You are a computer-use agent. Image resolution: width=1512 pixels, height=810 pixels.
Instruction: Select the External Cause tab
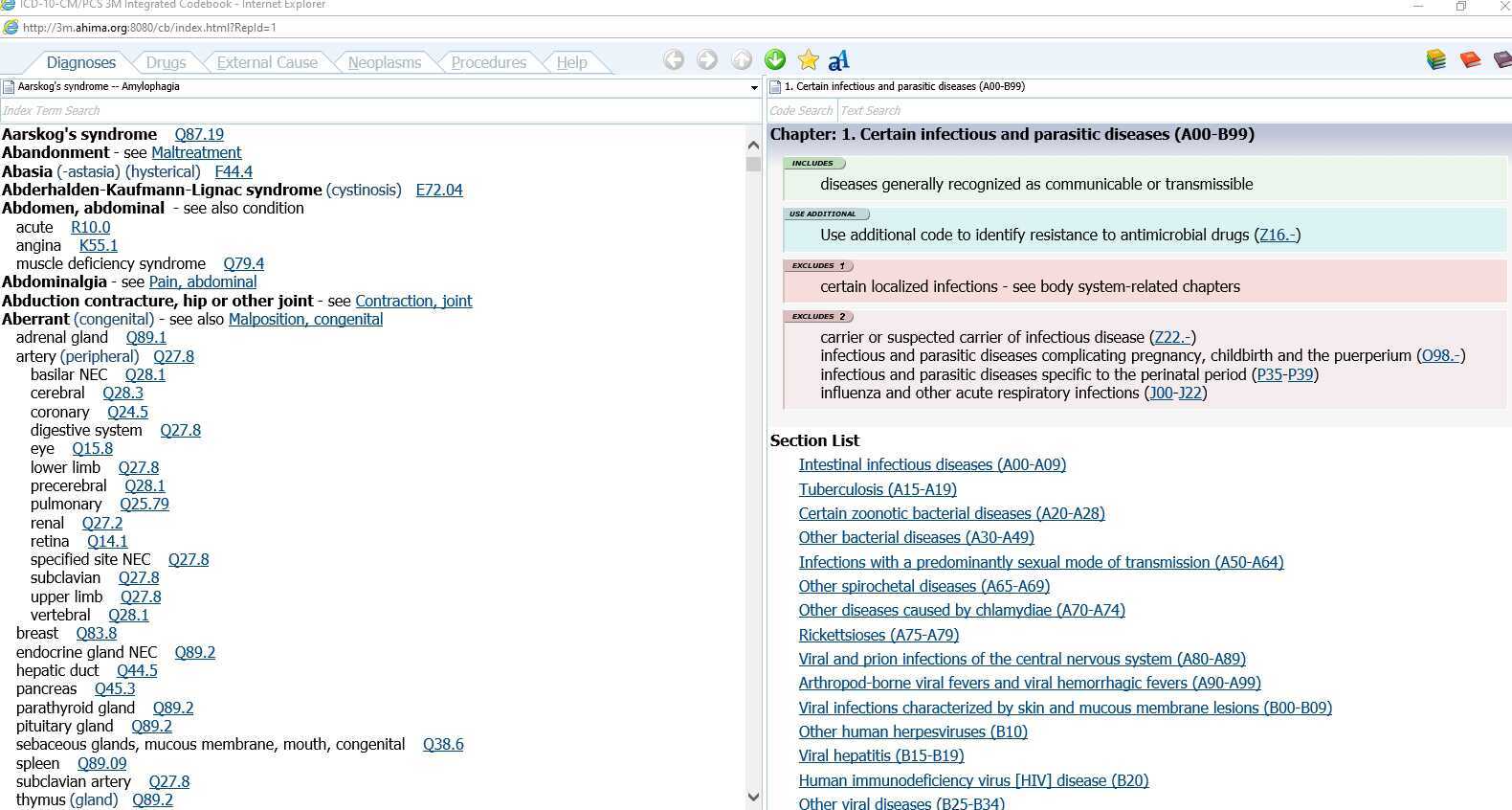click(x=267, y=62)
